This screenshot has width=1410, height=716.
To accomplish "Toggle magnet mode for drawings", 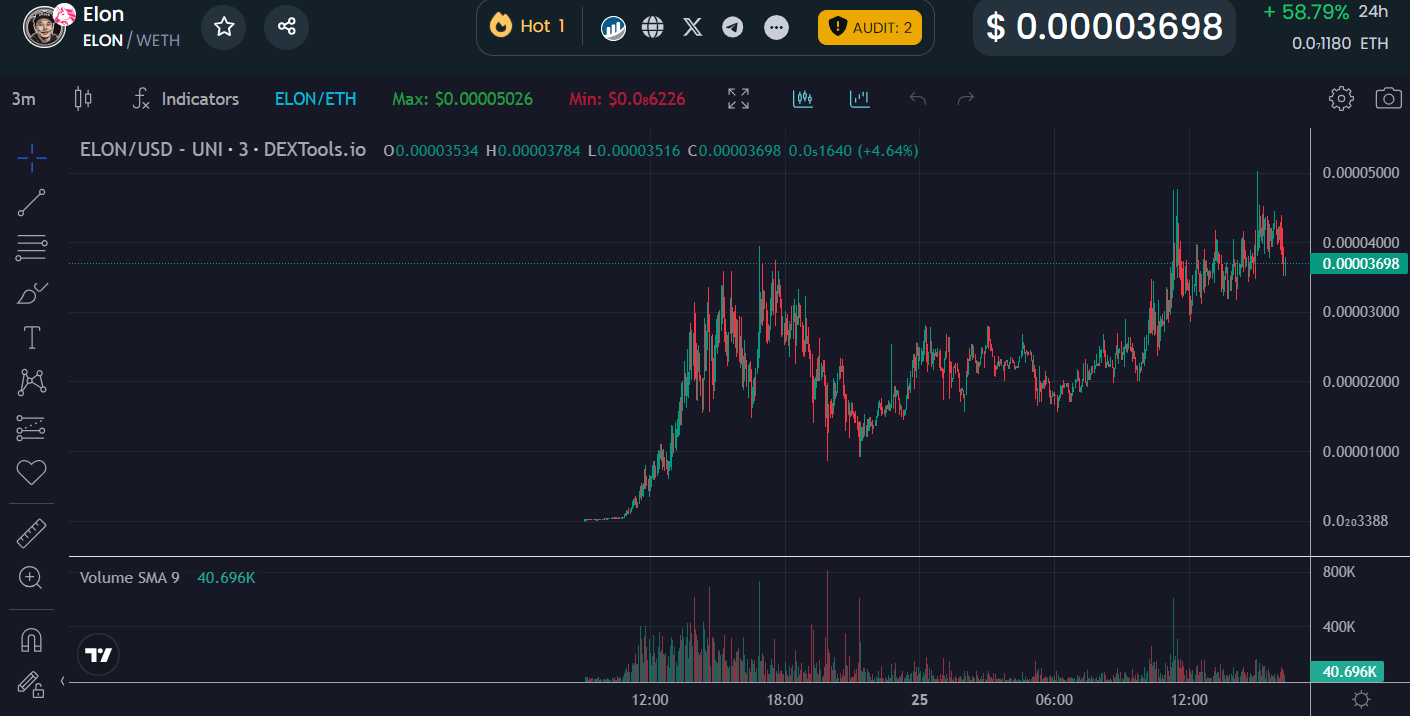I will 32,640.
